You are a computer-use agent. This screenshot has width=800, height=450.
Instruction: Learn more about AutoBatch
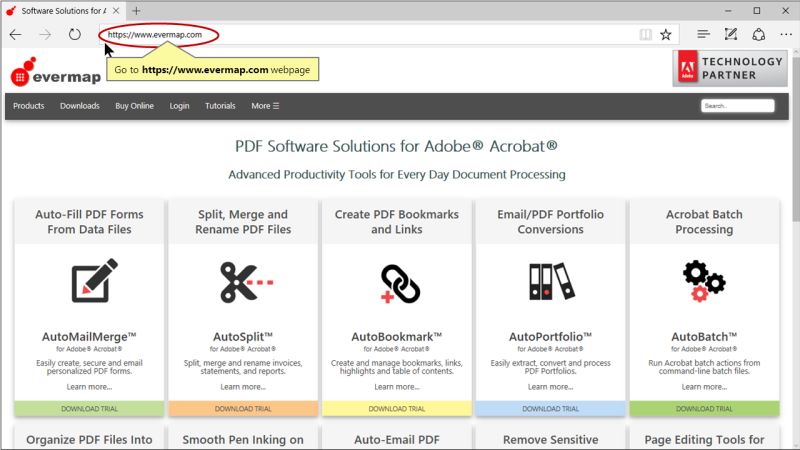[x=704, y=387]
